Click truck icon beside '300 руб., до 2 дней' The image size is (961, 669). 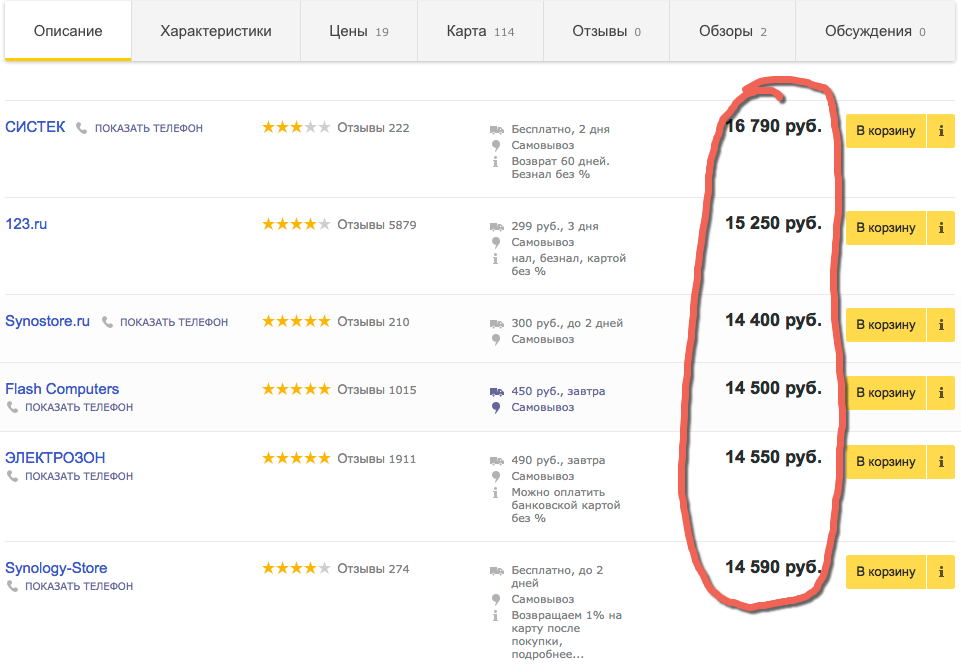coord(496,323)
